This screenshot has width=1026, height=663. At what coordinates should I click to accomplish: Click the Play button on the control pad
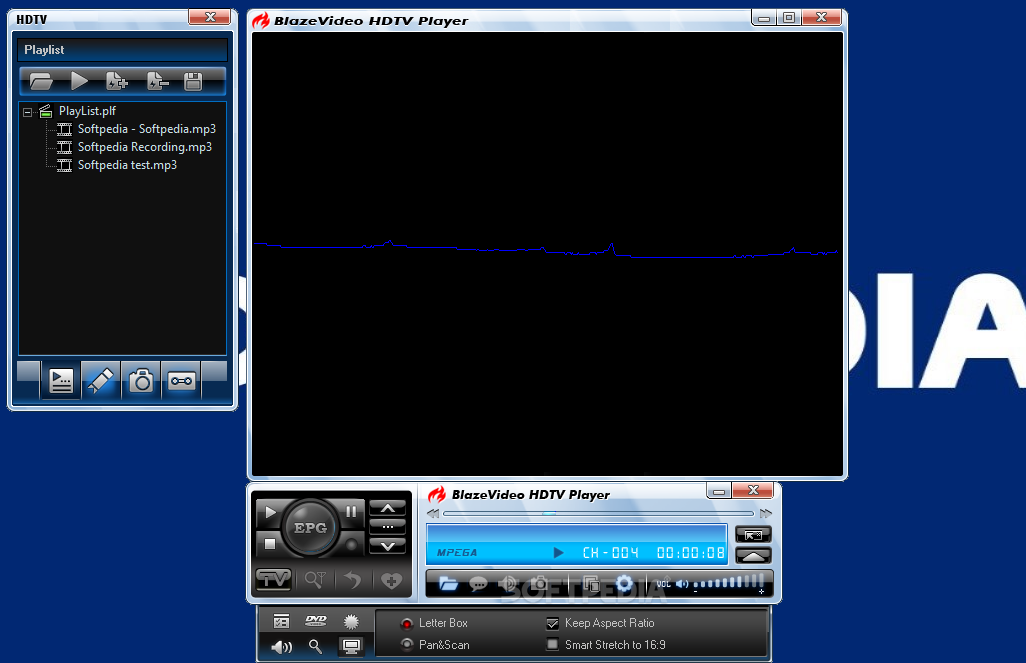(x=270, y=512)
